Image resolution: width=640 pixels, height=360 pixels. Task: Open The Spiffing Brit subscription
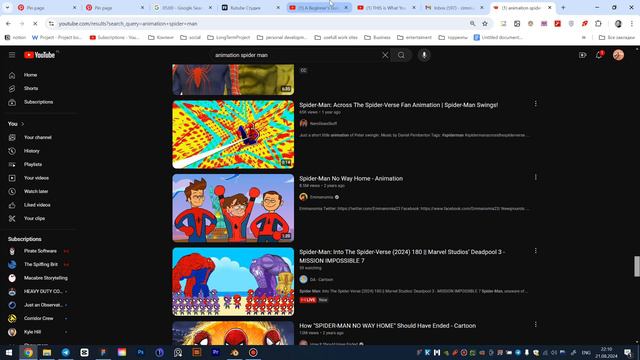coord(39,264)
